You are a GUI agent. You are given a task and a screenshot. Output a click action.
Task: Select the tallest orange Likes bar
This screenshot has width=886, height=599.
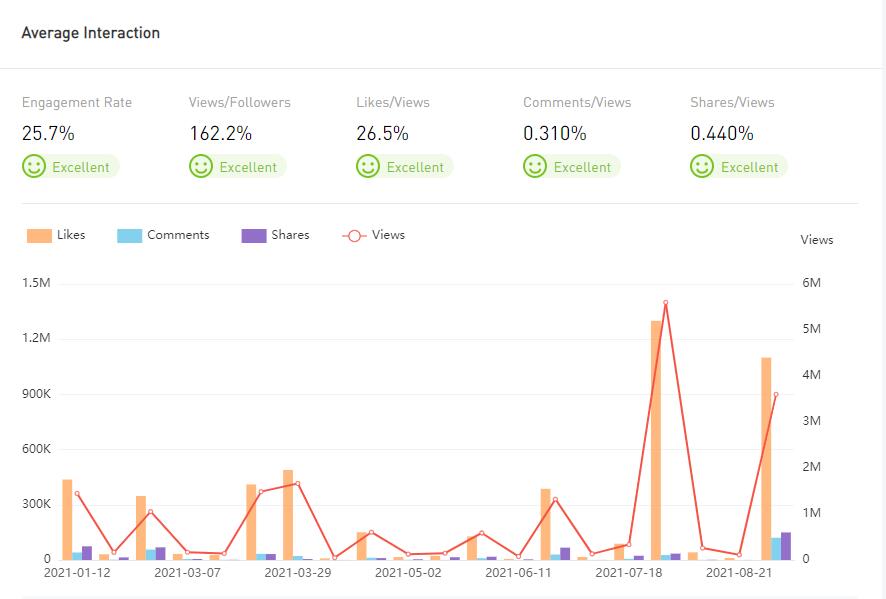pyautogui.click(x=657, y=440)
